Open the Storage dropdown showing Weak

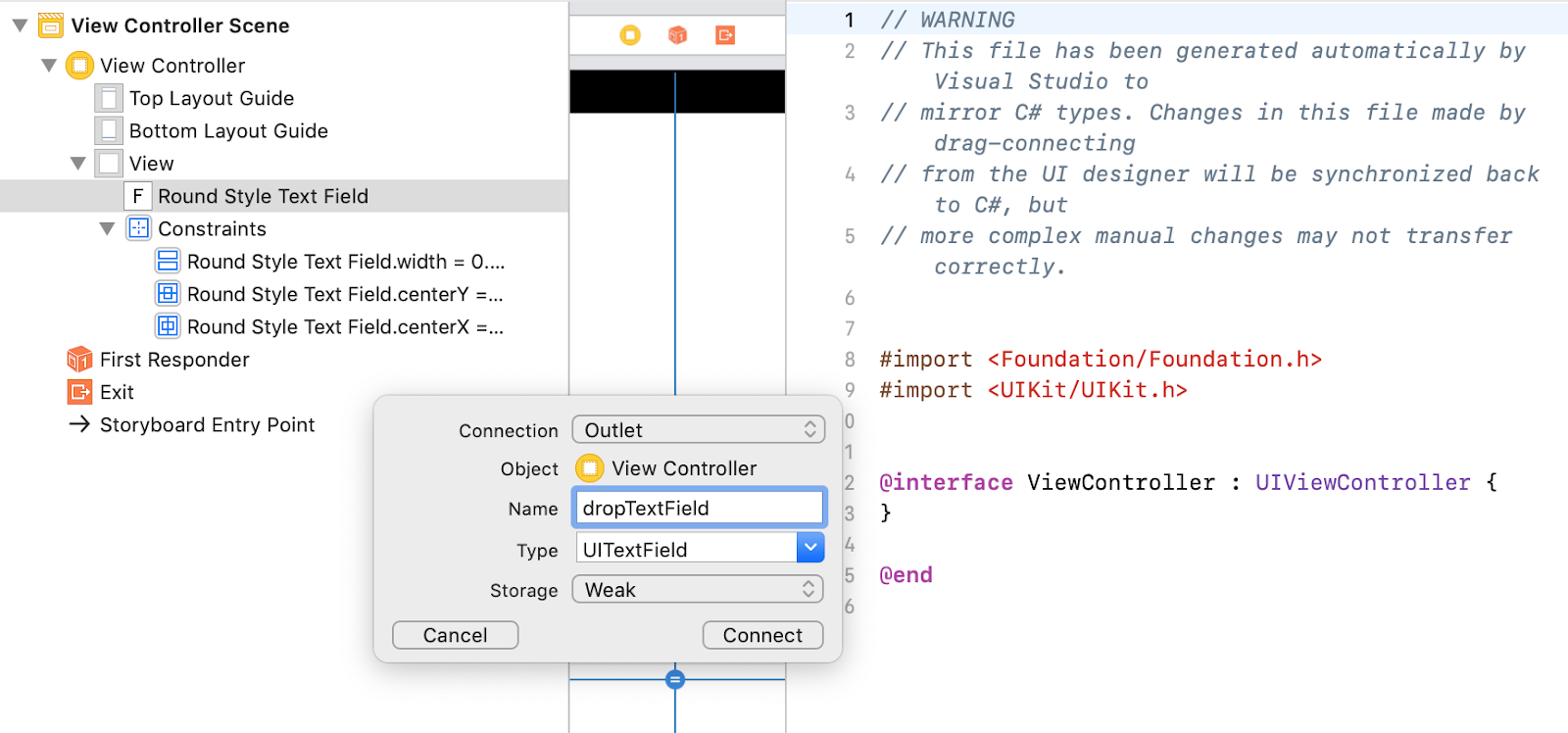(697, 589)
